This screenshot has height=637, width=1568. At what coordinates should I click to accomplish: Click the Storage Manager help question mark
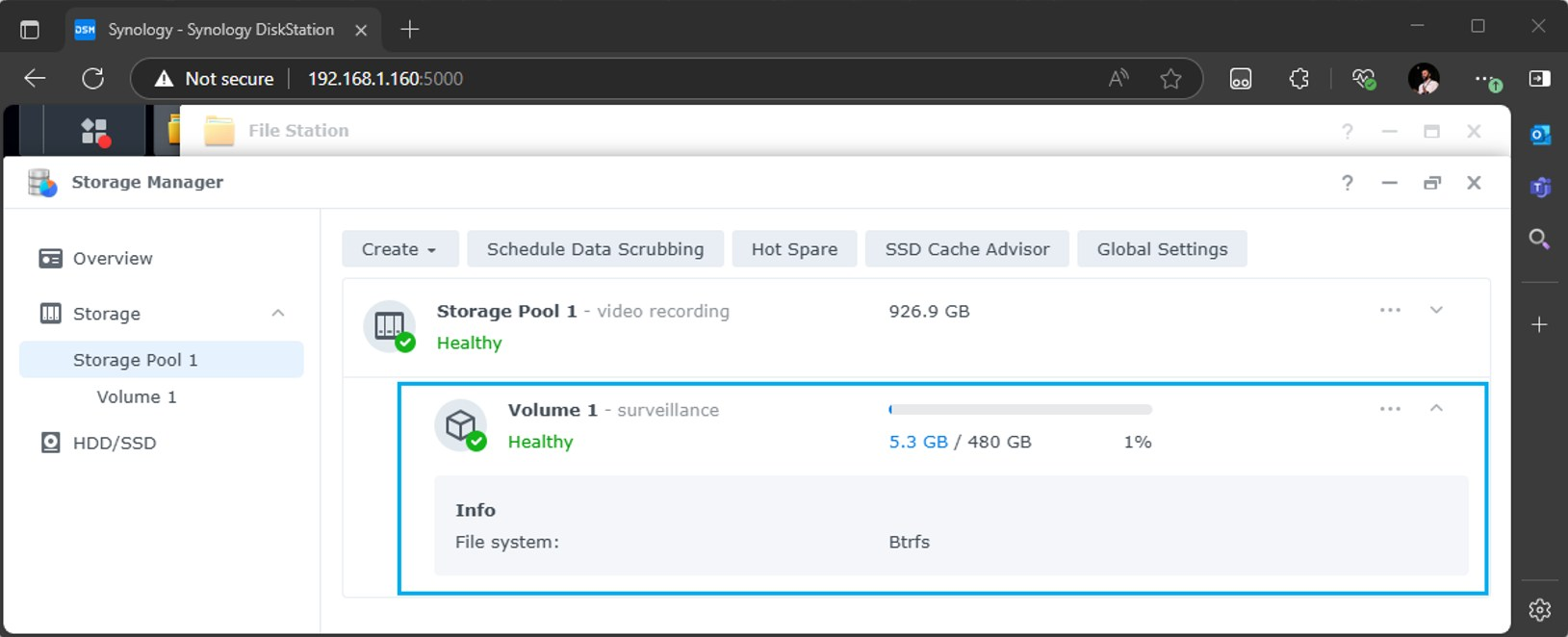1347,183
